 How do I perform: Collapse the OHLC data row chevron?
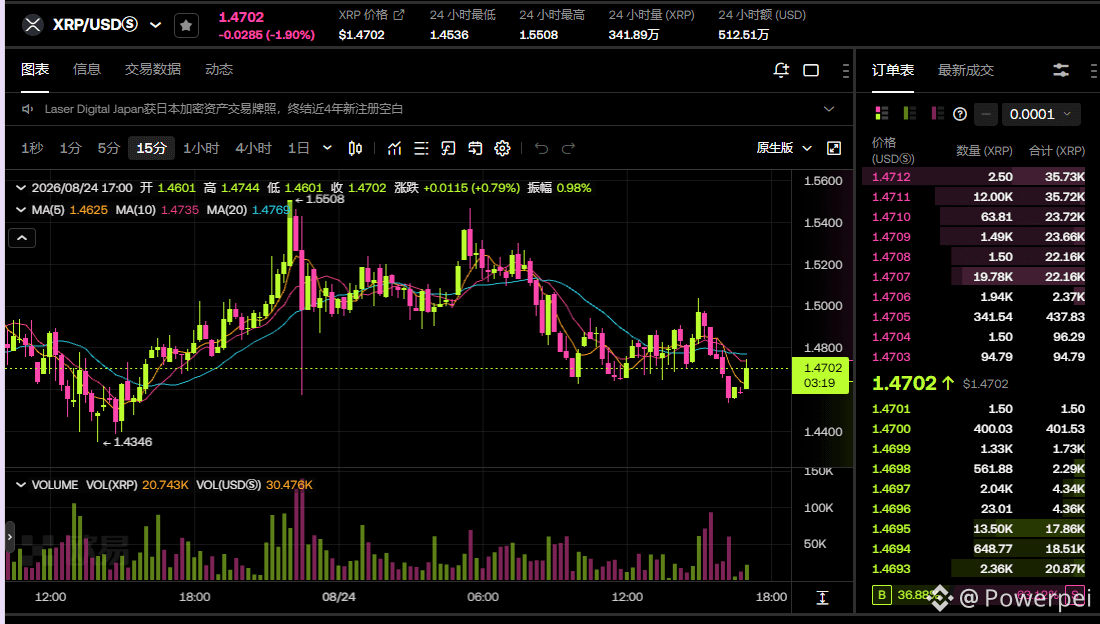click(x=21, y=188)
